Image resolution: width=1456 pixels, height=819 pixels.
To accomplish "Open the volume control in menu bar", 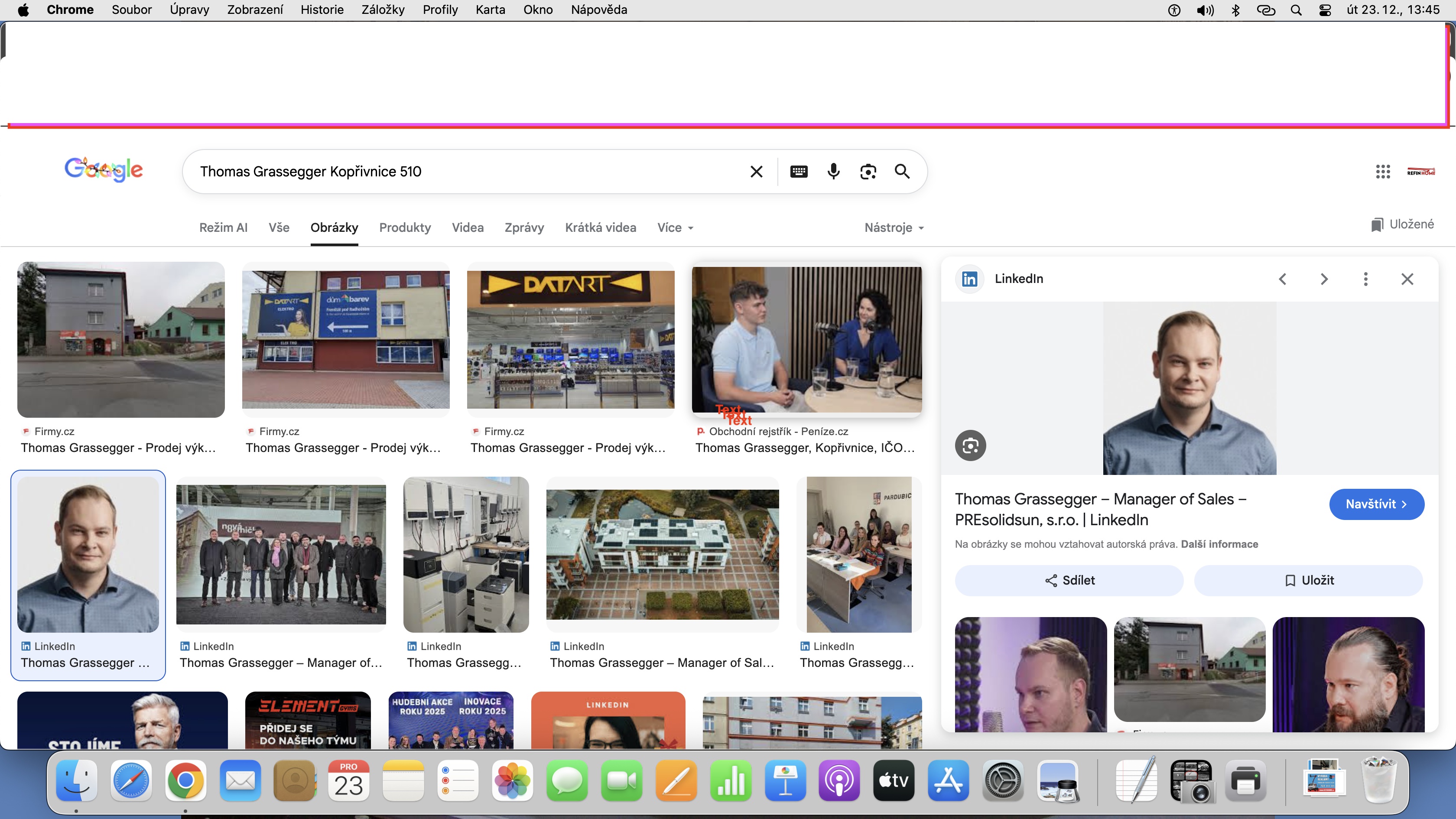I will pos(1205,10).
